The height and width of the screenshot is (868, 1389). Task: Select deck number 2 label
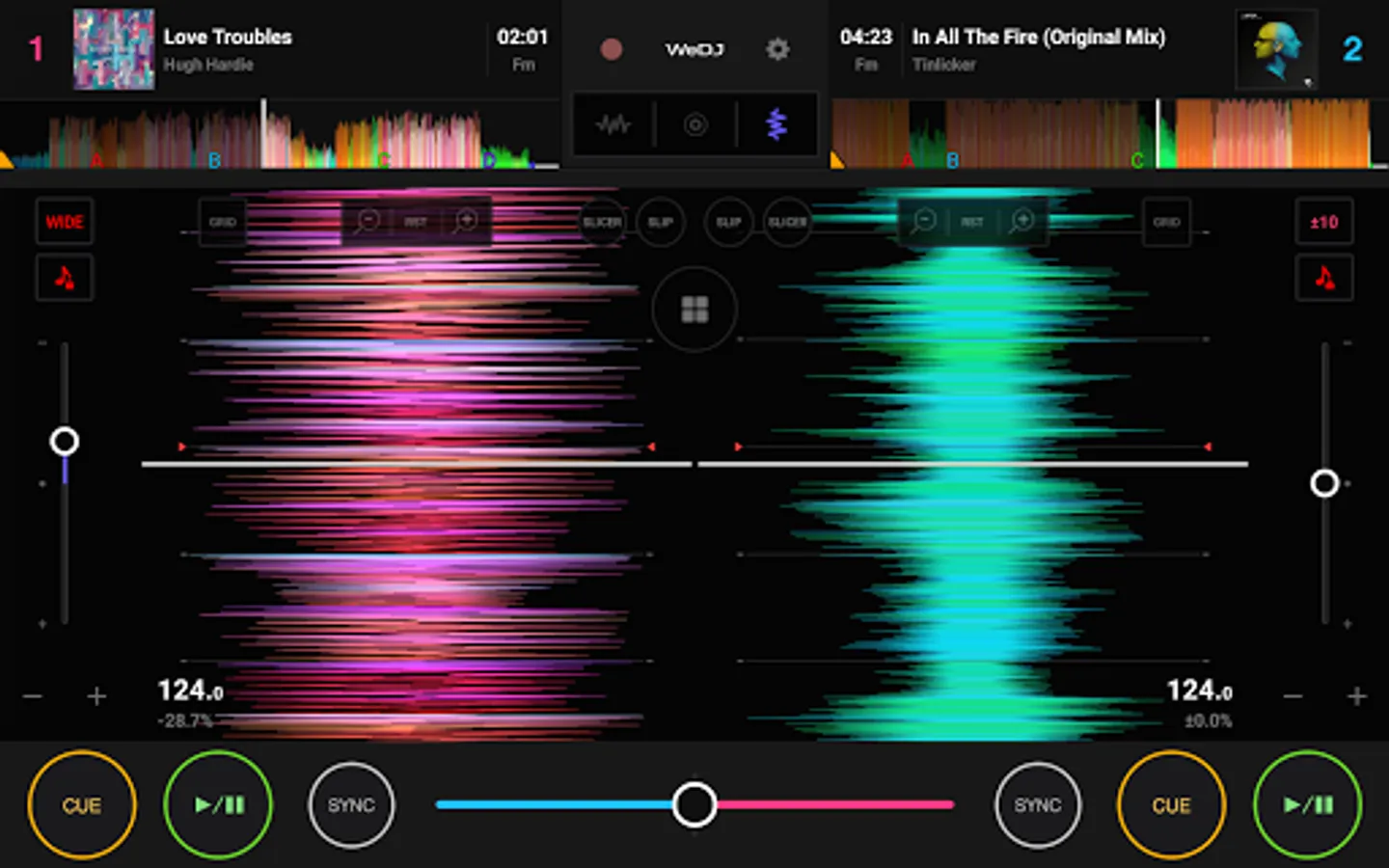pos(1352,49)
